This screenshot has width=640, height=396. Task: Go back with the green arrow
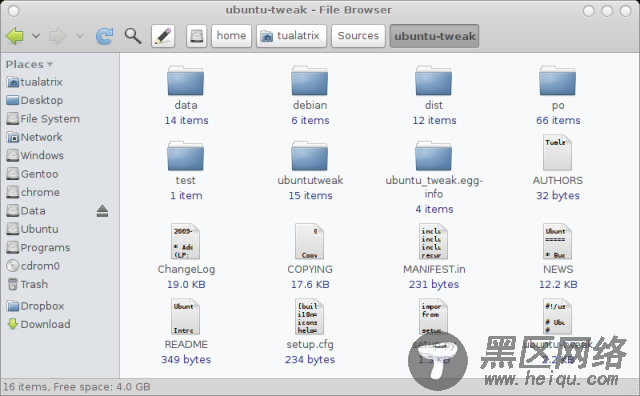tap(15, 36)
